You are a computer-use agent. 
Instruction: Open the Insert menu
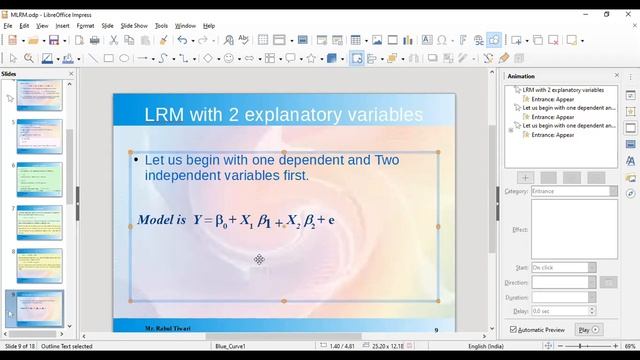(x=62, y=26)
